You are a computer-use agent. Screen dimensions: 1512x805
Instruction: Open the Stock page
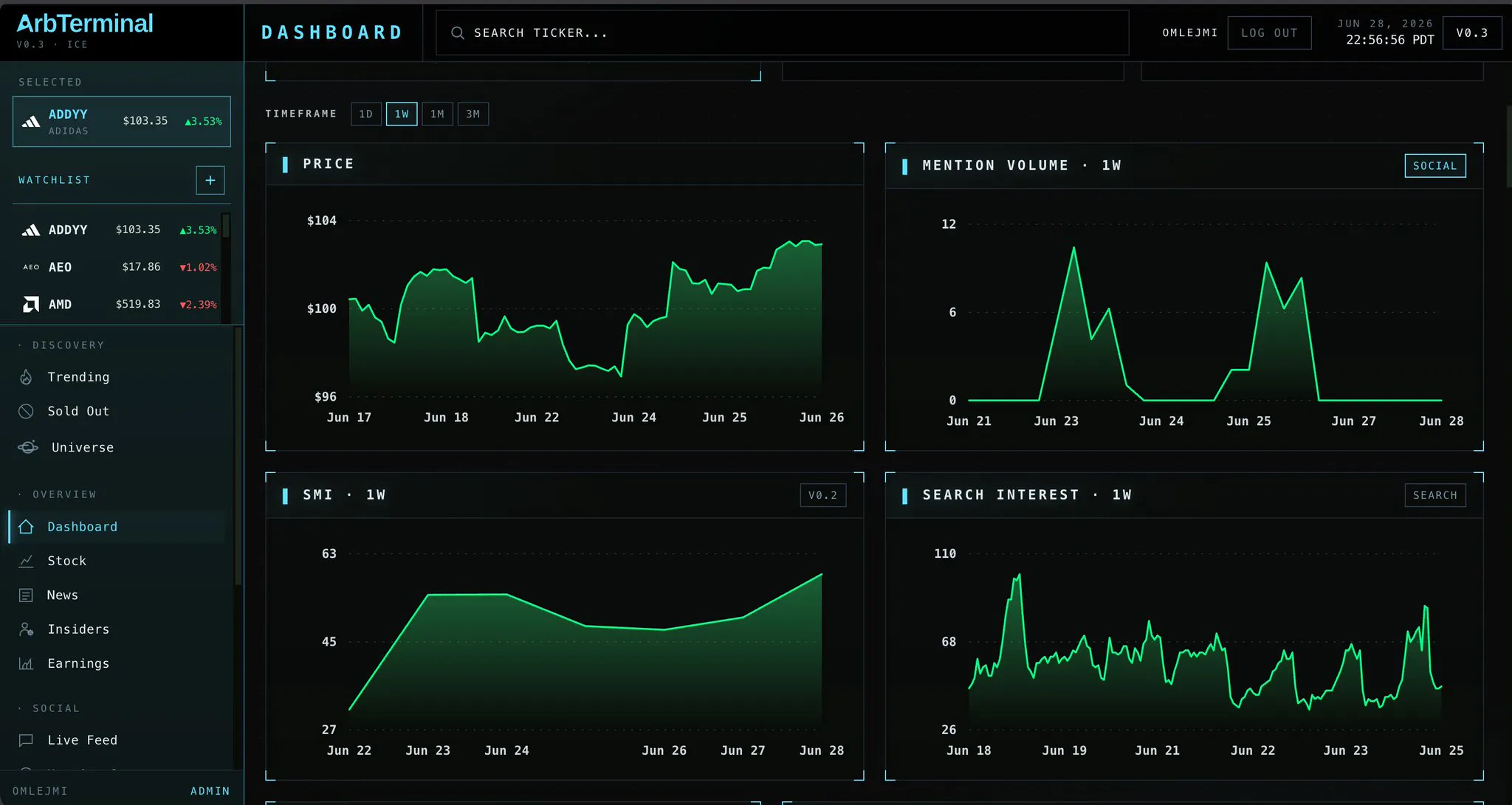pos(66,561)
